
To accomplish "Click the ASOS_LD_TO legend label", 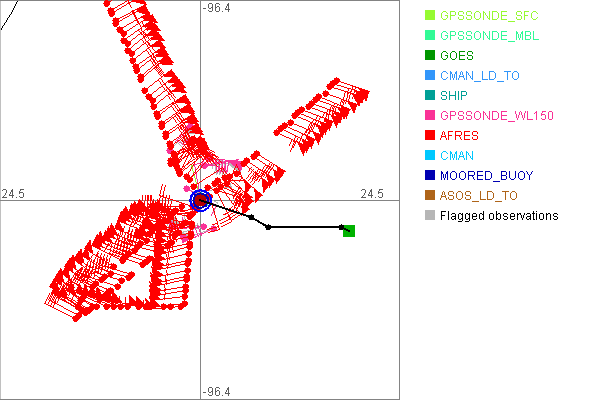I will pyautogui.click(x=479, y=196).
